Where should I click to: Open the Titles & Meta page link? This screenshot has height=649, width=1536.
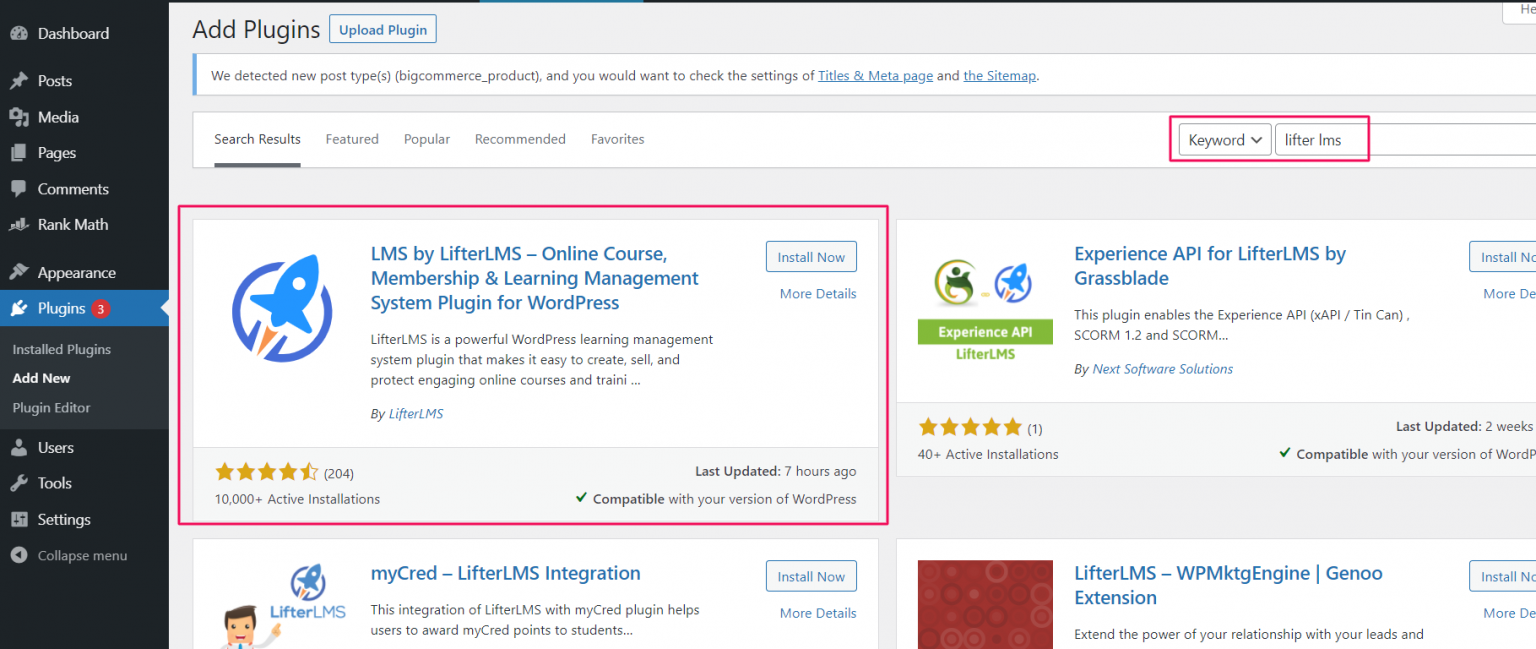click(875, 75)
